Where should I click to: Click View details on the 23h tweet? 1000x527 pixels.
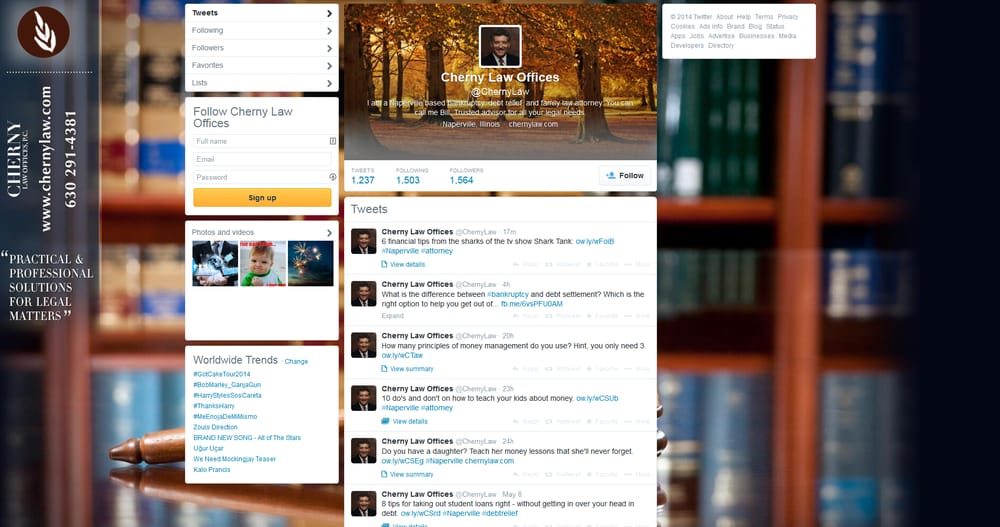[410, 421]
